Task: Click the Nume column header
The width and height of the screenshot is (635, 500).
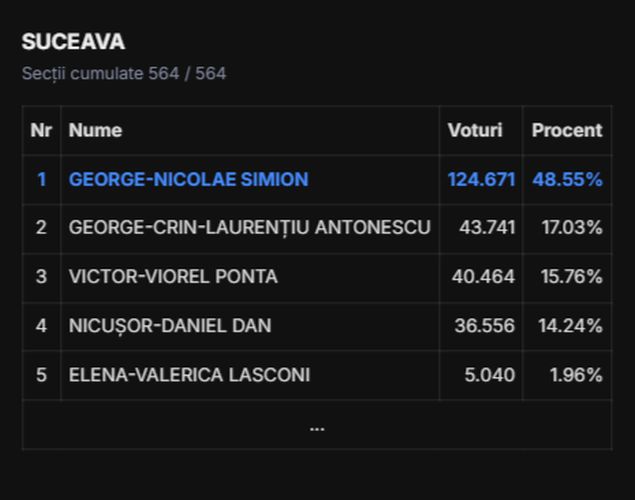Action: coord(96,130)
